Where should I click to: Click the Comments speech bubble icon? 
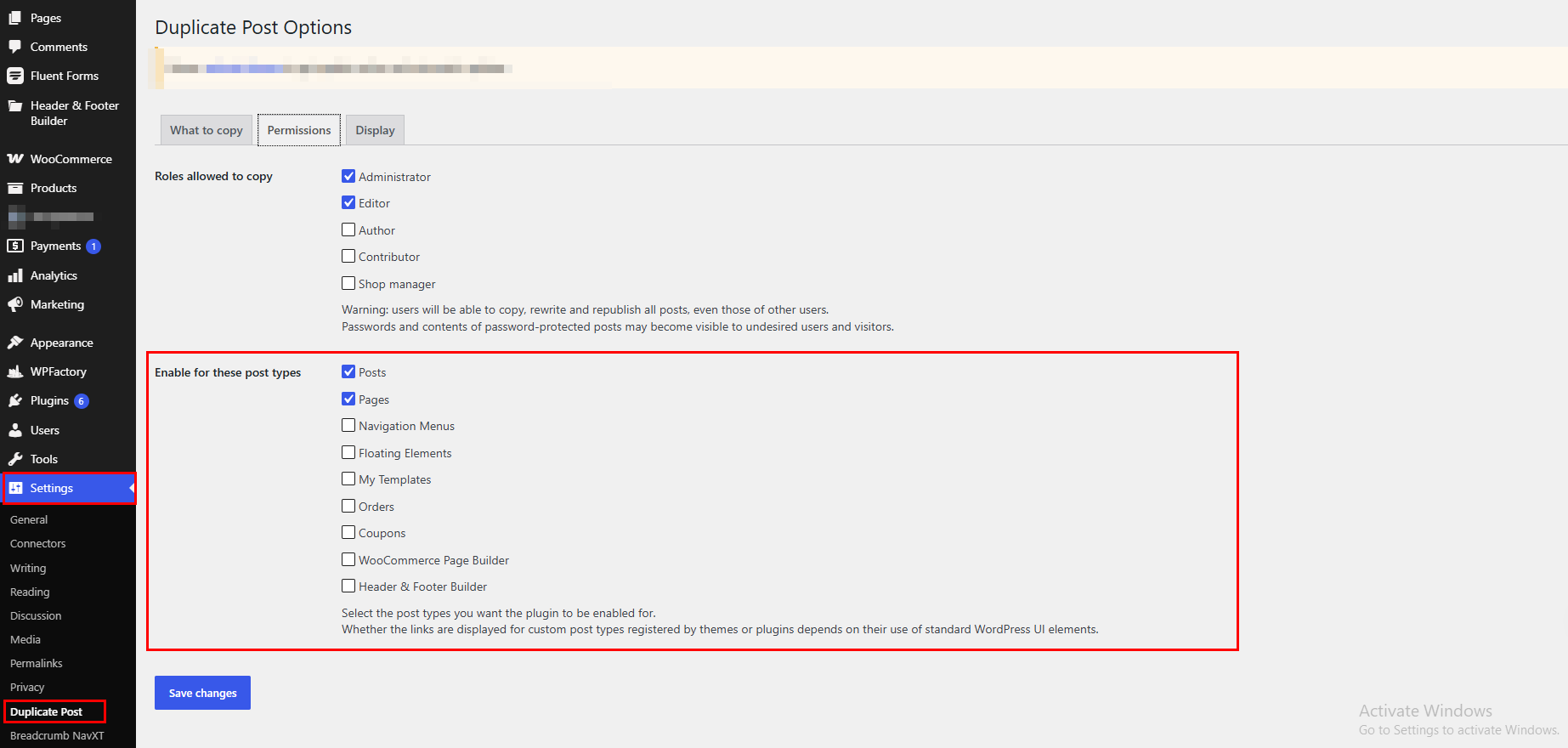point(15,47)
